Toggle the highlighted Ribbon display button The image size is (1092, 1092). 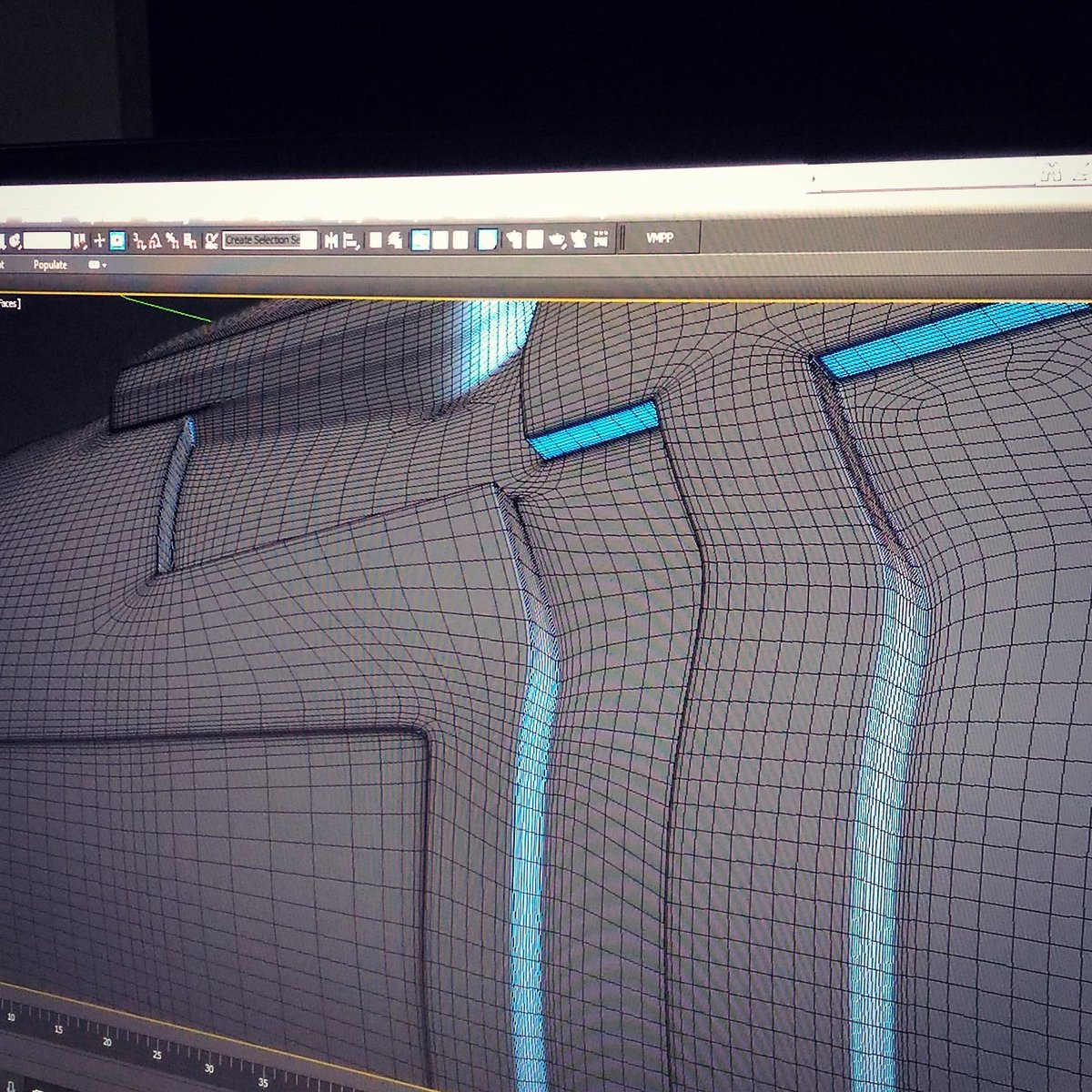pos(420,239)
